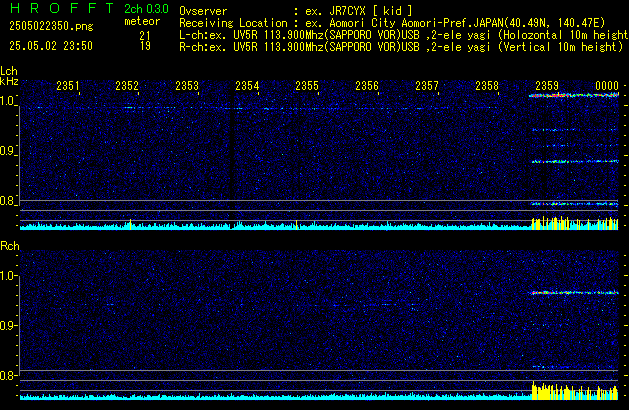This screenshot has height=410, width=629.
Task: Click the Rch 0.9 kHz axis label
Action: tap(8, 326)
